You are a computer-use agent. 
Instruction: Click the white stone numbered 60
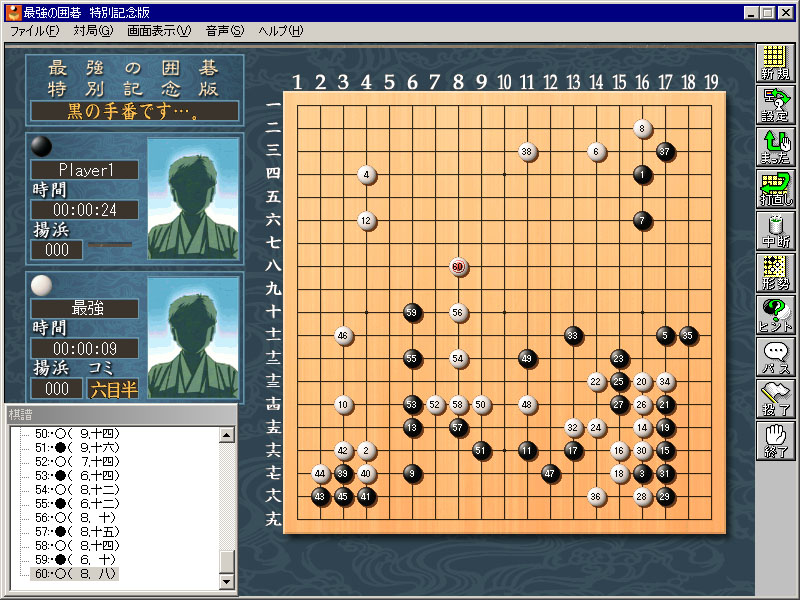pyautogui.click(x=458, y=267)
